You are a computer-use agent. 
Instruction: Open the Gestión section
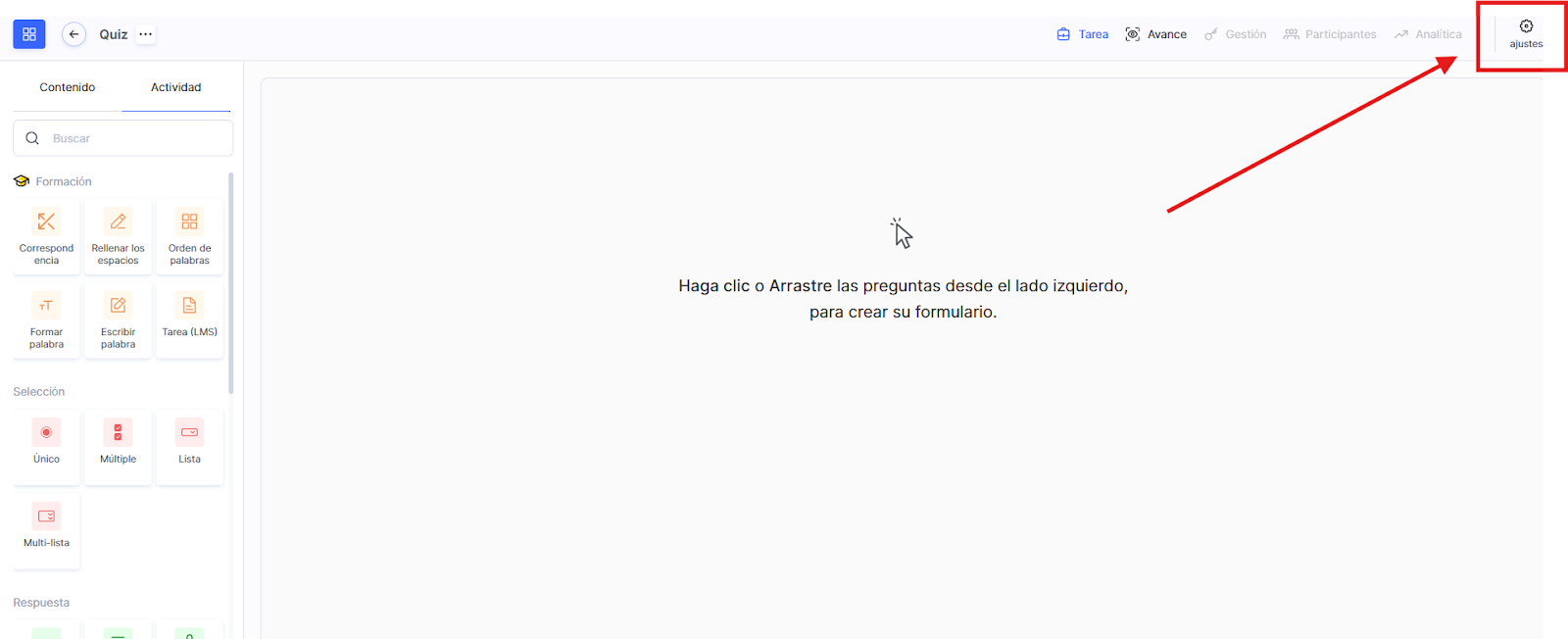pos(1236,34)
